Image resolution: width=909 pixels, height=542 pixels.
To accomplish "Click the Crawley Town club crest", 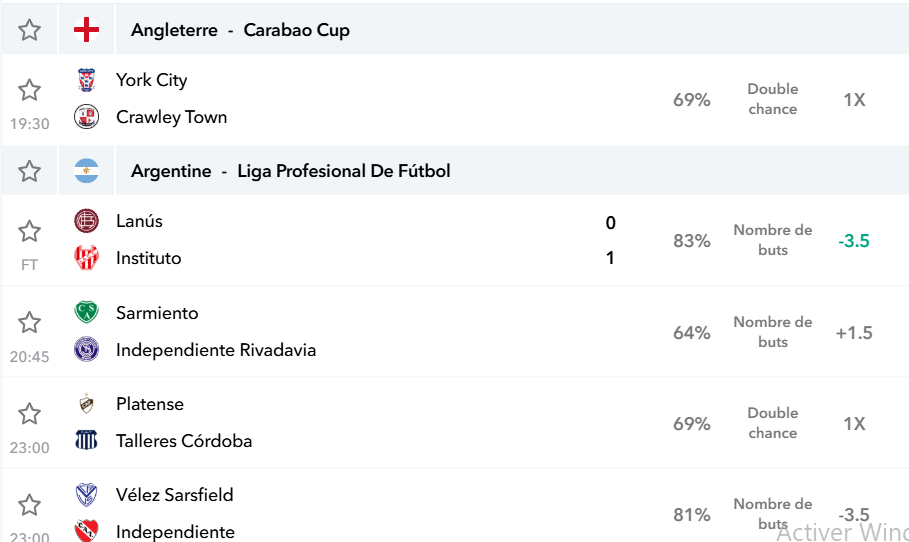I will (86, 117).
